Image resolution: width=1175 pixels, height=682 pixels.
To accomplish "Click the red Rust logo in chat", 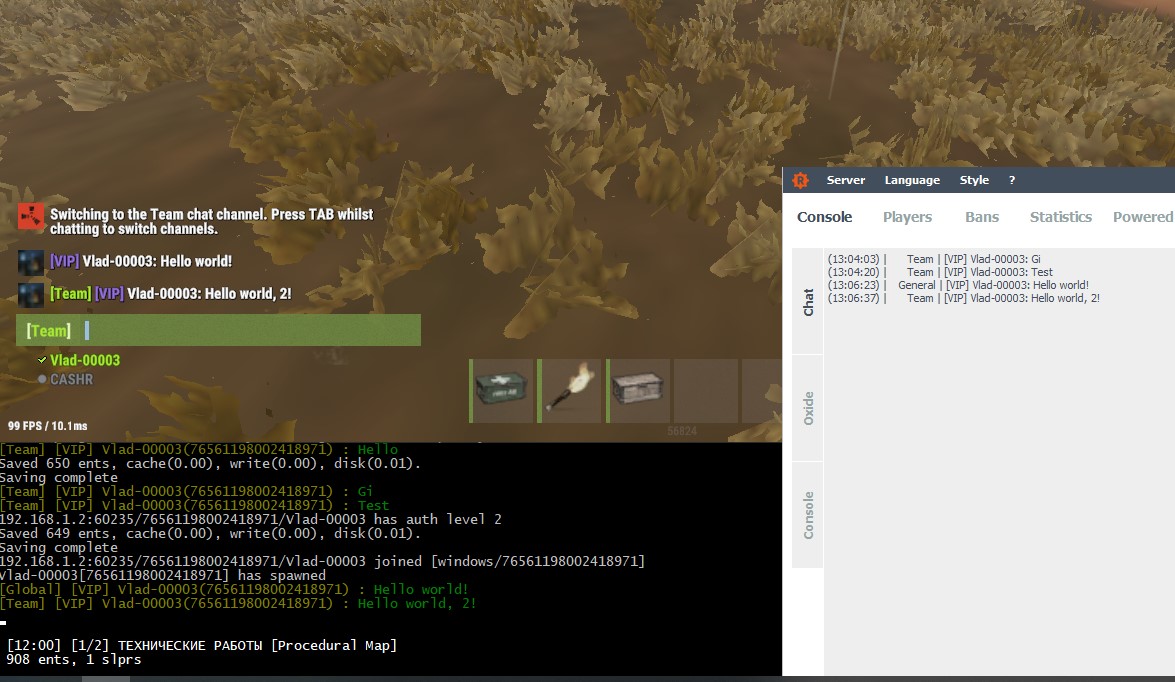I will coord(32,218).
